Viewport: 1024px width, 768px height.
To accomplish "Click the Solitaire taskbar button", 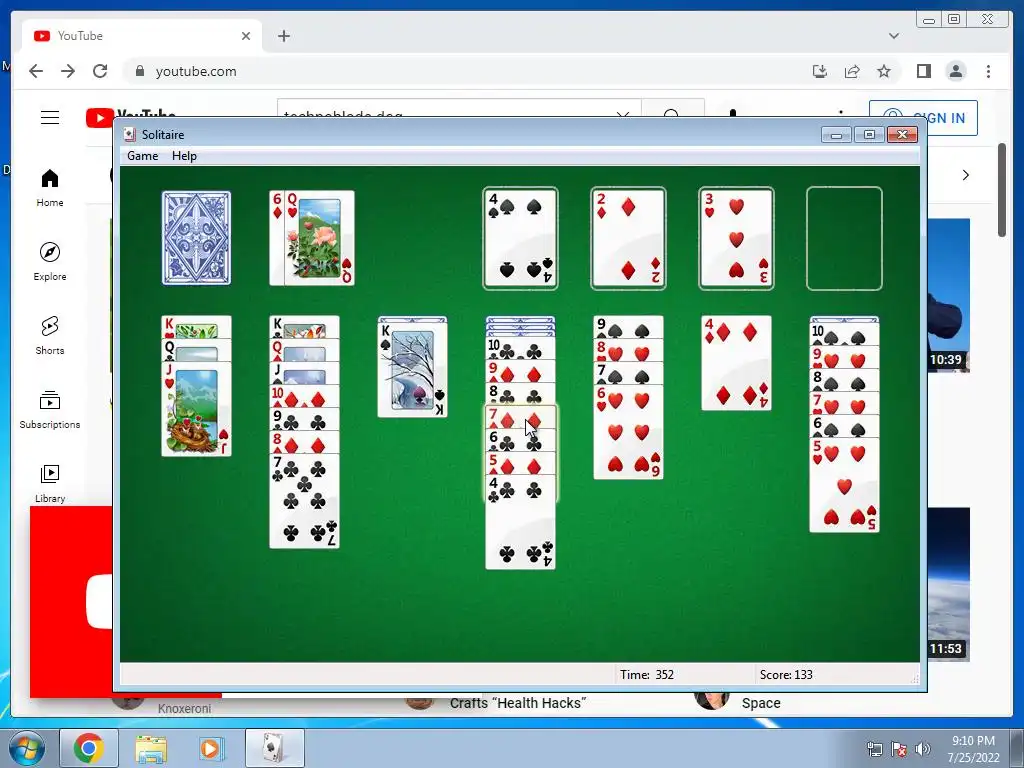I will point(274,748).
